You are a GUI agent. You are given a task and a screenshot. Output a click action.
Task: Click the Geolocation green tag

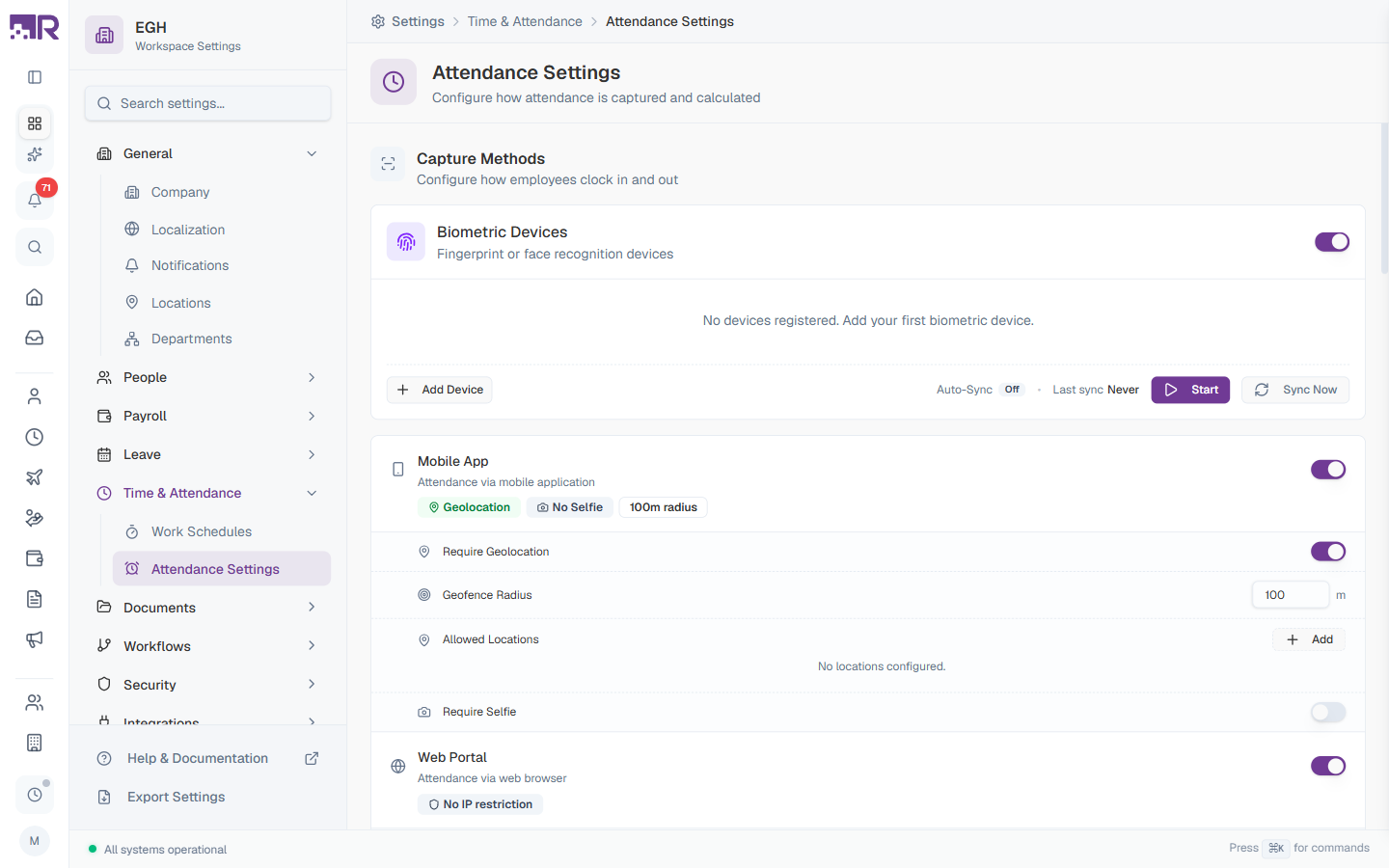(x=469, y=507)
